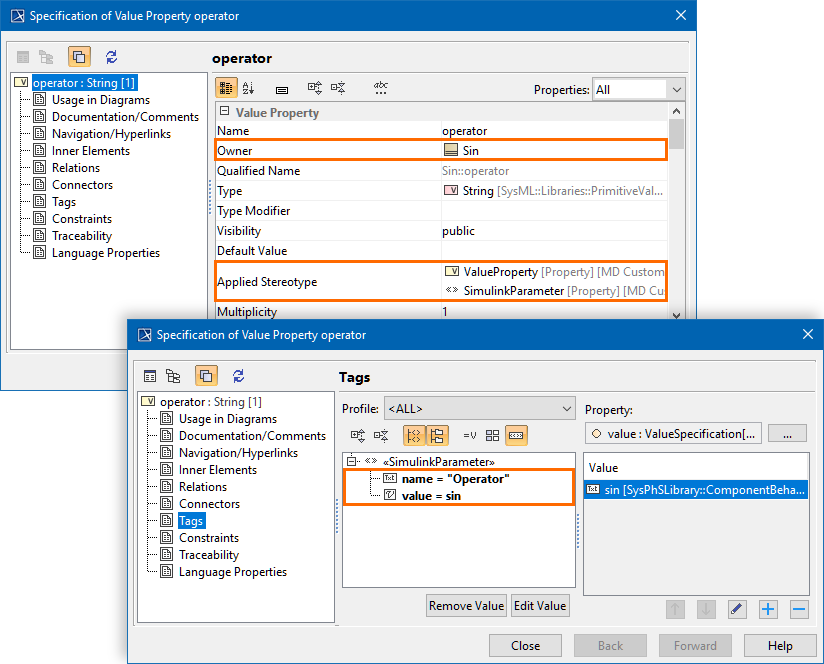The image size is (824, 664).
Task: Click the pencil edit icon below Value list
Action: [x=737, y=609]
